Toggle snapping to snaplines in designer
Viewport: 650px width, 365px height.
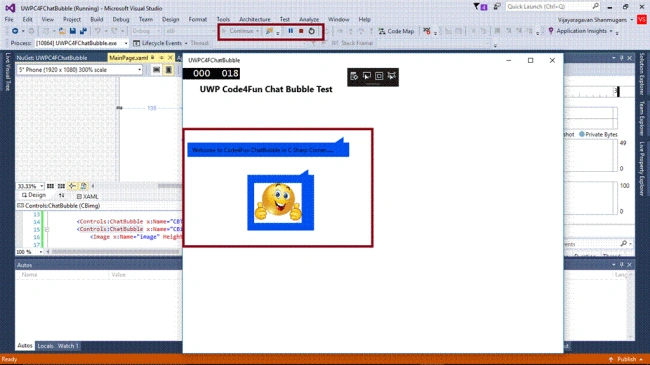[72, 186]
